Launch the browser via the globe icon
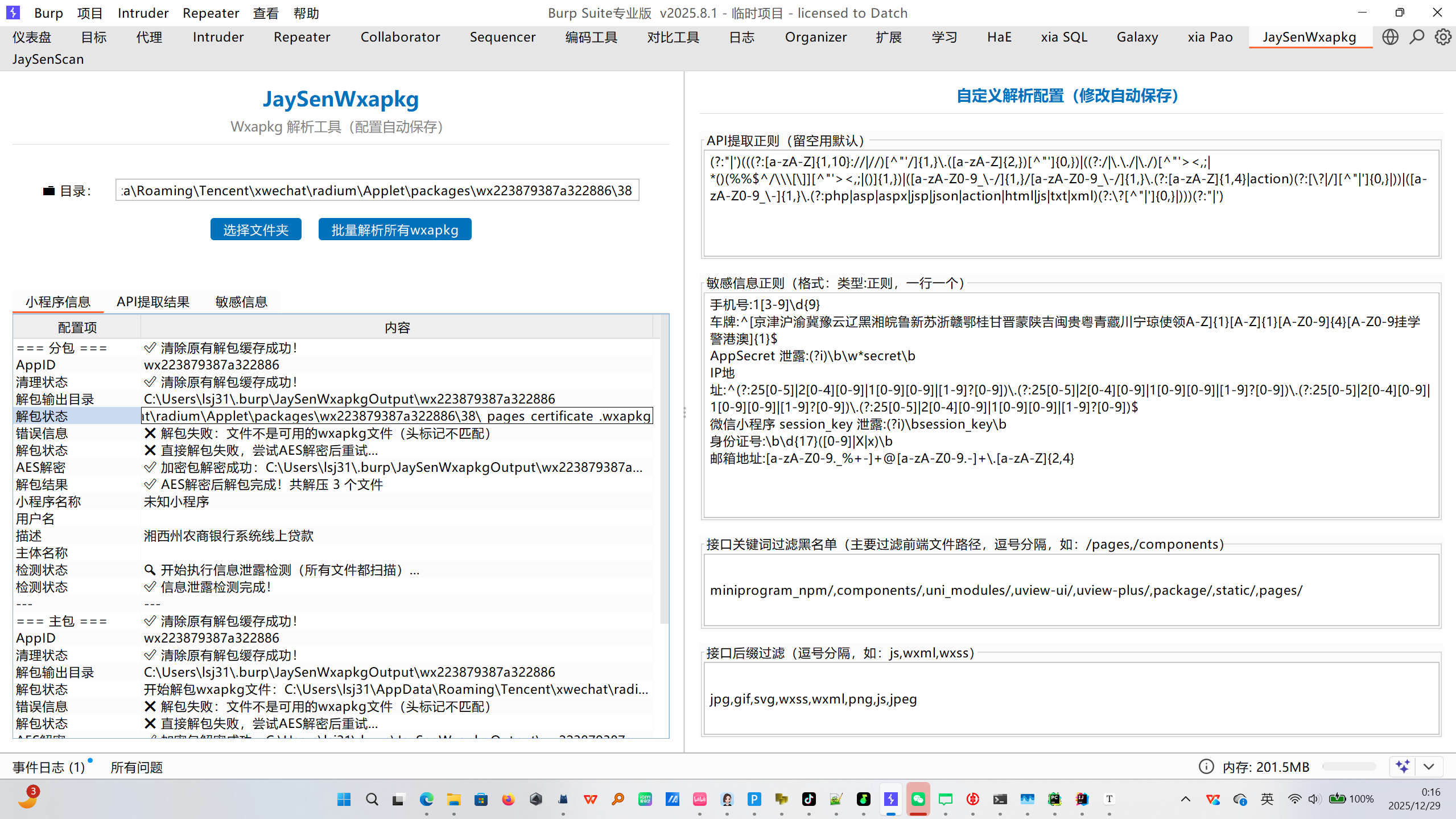Image resolution: width=1456 pixels, height=819 pixels. (x=1390, y=36)
